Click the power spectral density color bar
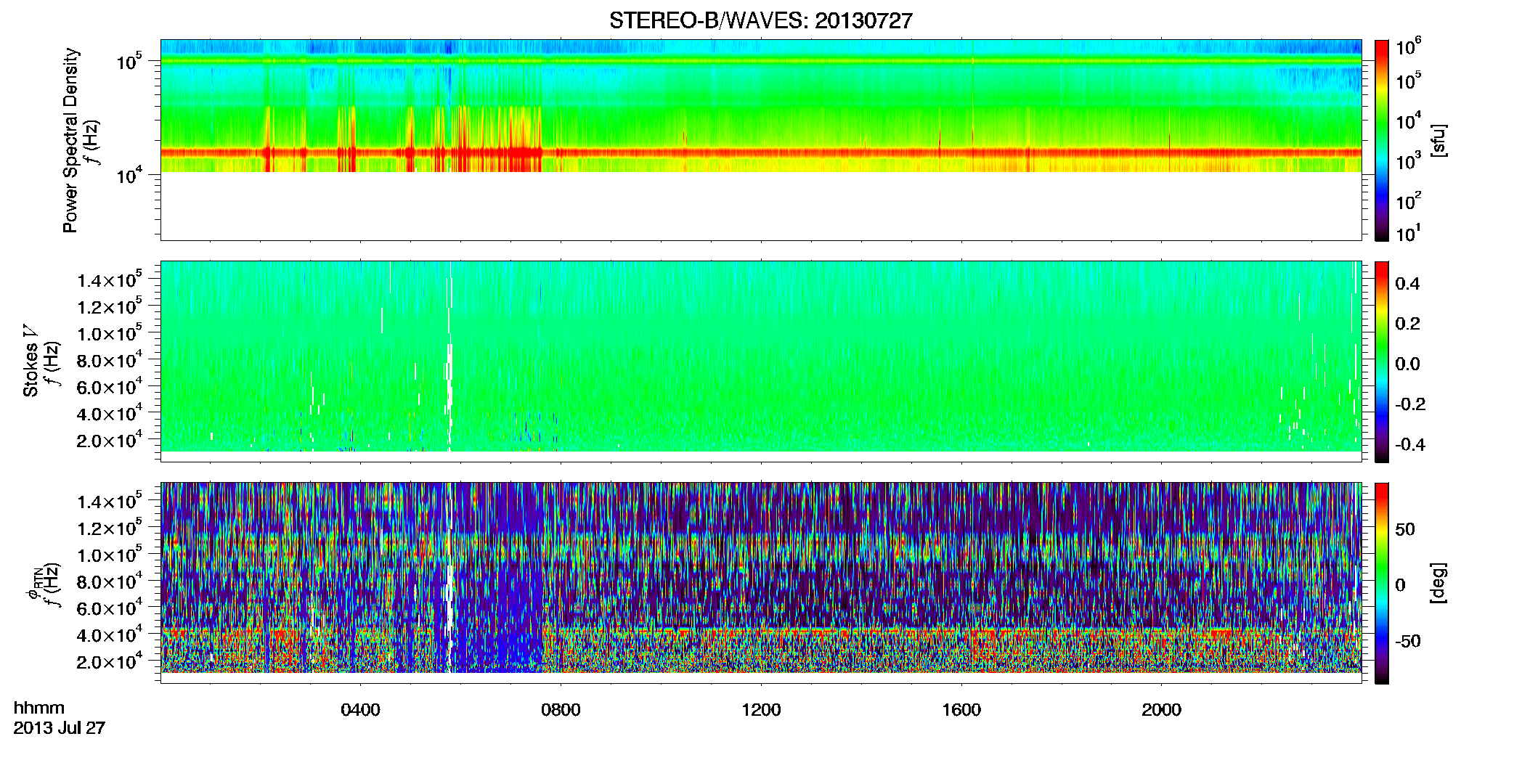1522x784 pixels. coord(1382,140)
